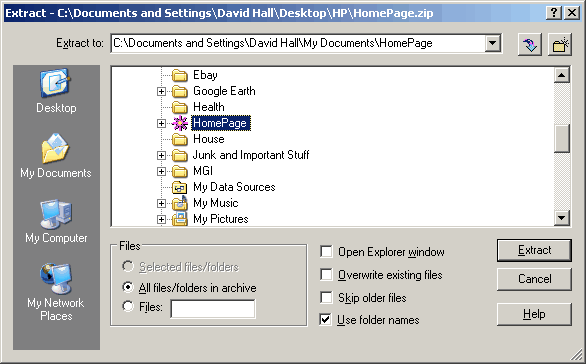
Task: Select the My Music folder name
Action: pyautogui.click(x=216, y=203)
